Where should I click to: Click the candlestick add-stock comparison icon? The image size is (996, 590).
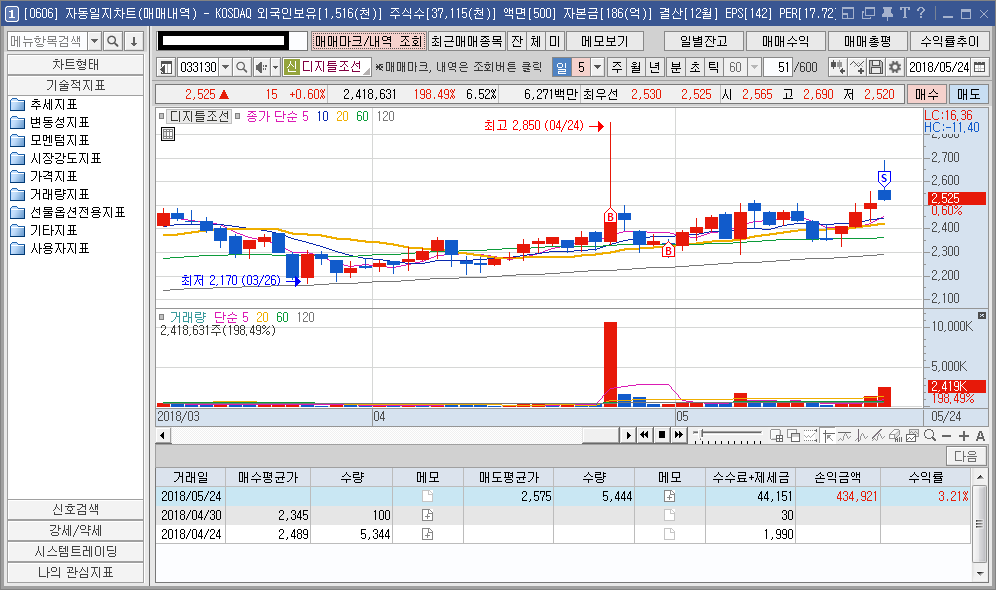[x=837, y=67]
